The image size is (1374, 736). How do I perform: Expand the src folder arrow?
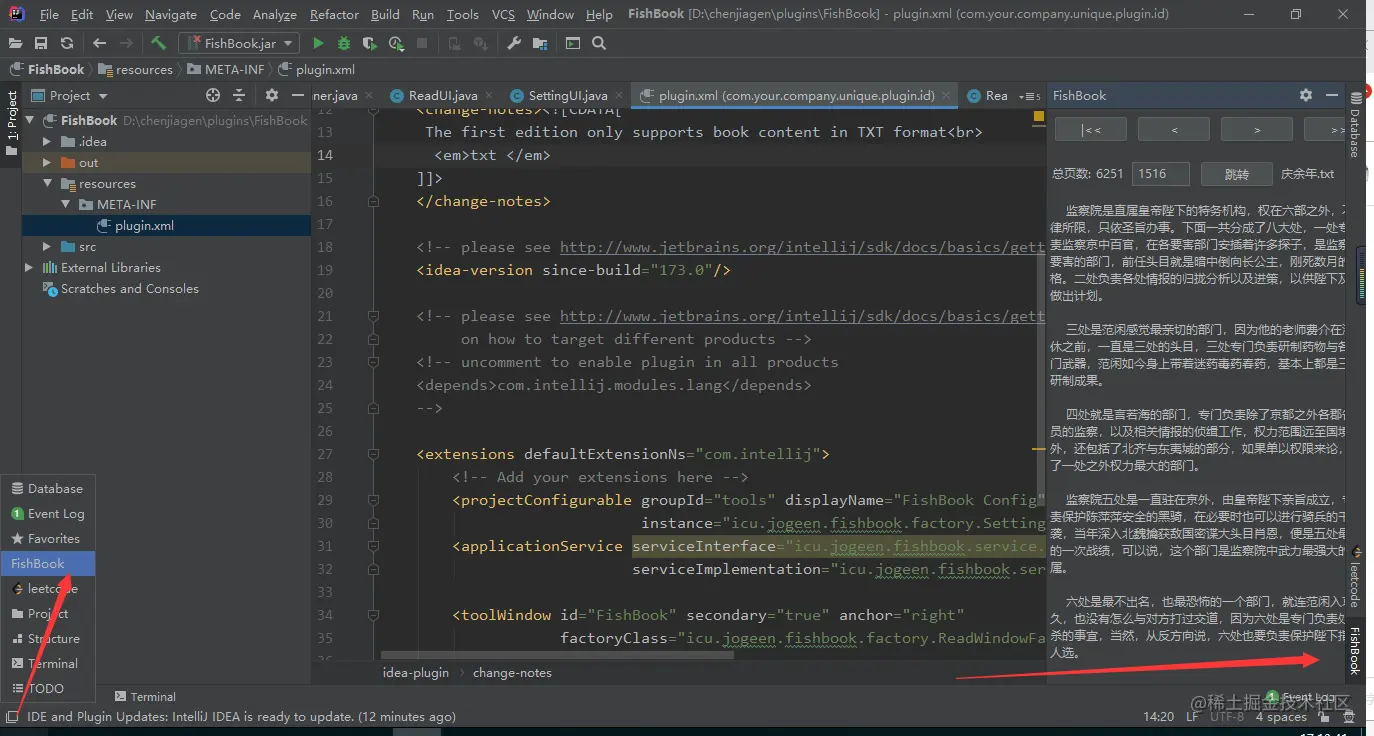click(x=47, y=246)
